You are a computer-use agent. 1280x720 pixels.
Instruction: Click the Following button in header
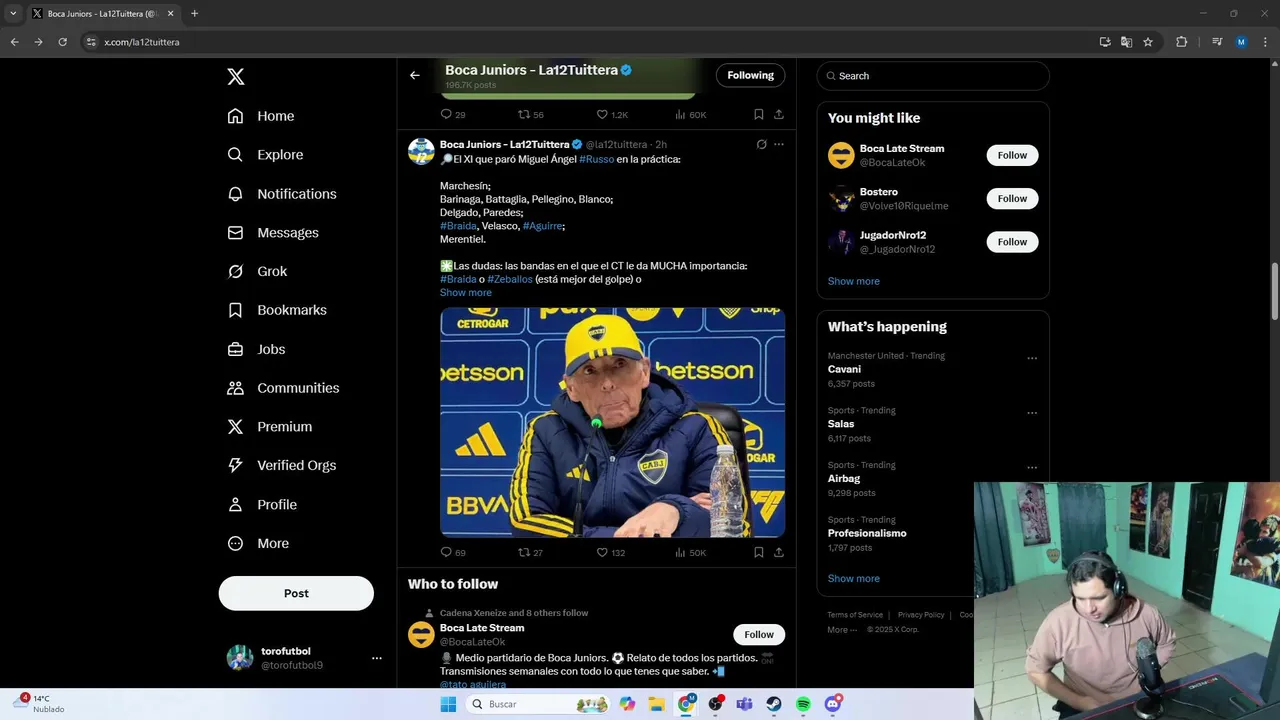(750, 75)
